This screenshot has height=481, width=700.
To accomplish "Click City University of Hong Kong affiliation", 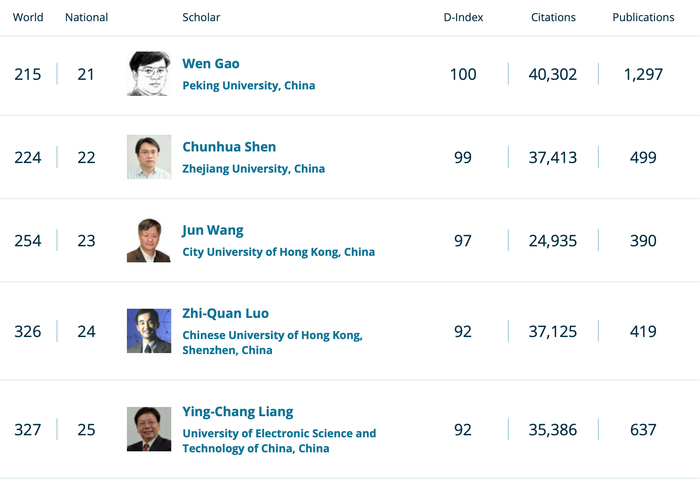I will [x=278, y=252].
